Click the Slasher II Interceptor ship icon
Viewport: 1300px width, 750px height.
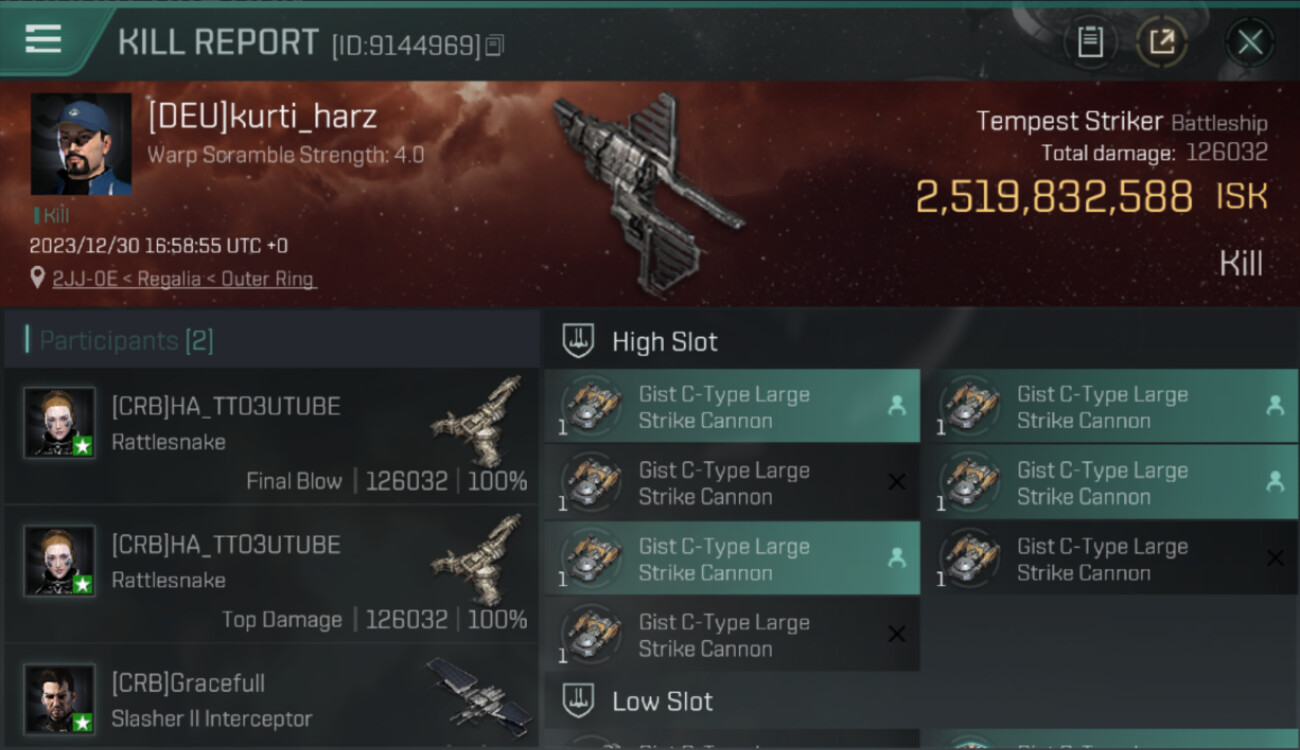(x=482, y=693)
